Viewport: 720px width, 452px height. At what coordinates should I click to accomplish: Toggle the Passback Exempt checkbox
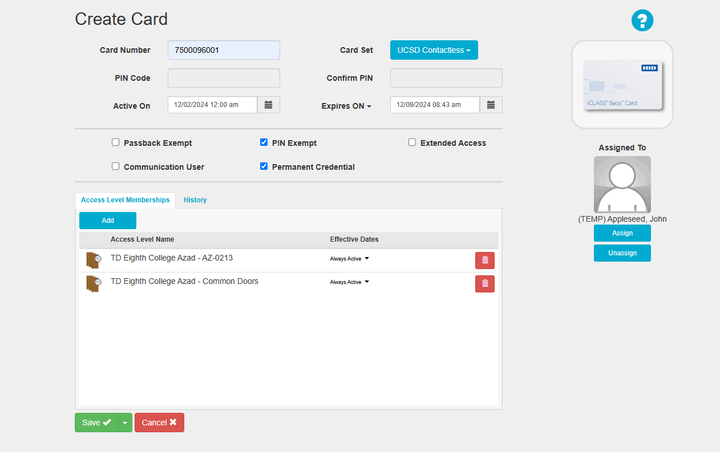coord(115,142)
